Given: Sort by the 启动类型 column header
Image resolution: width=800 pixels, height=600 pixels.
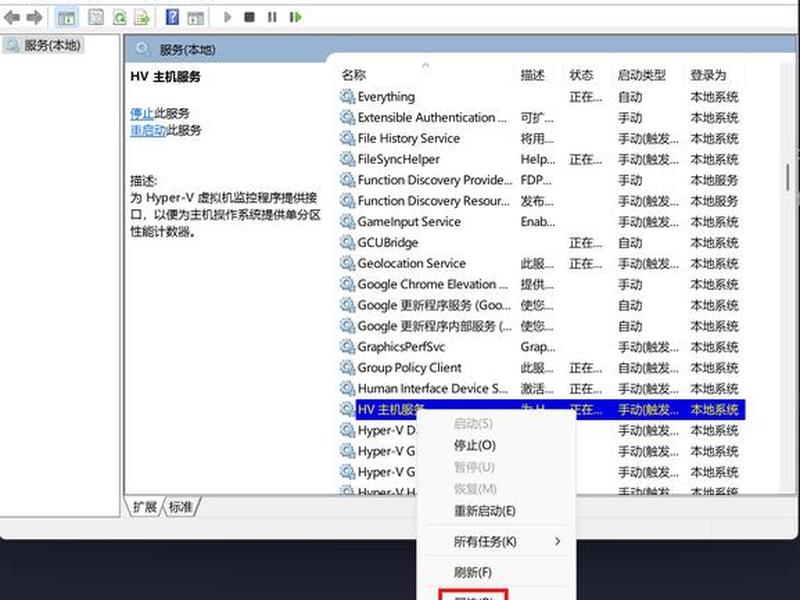Looking at the screenshot, I should tap(642, 75).
